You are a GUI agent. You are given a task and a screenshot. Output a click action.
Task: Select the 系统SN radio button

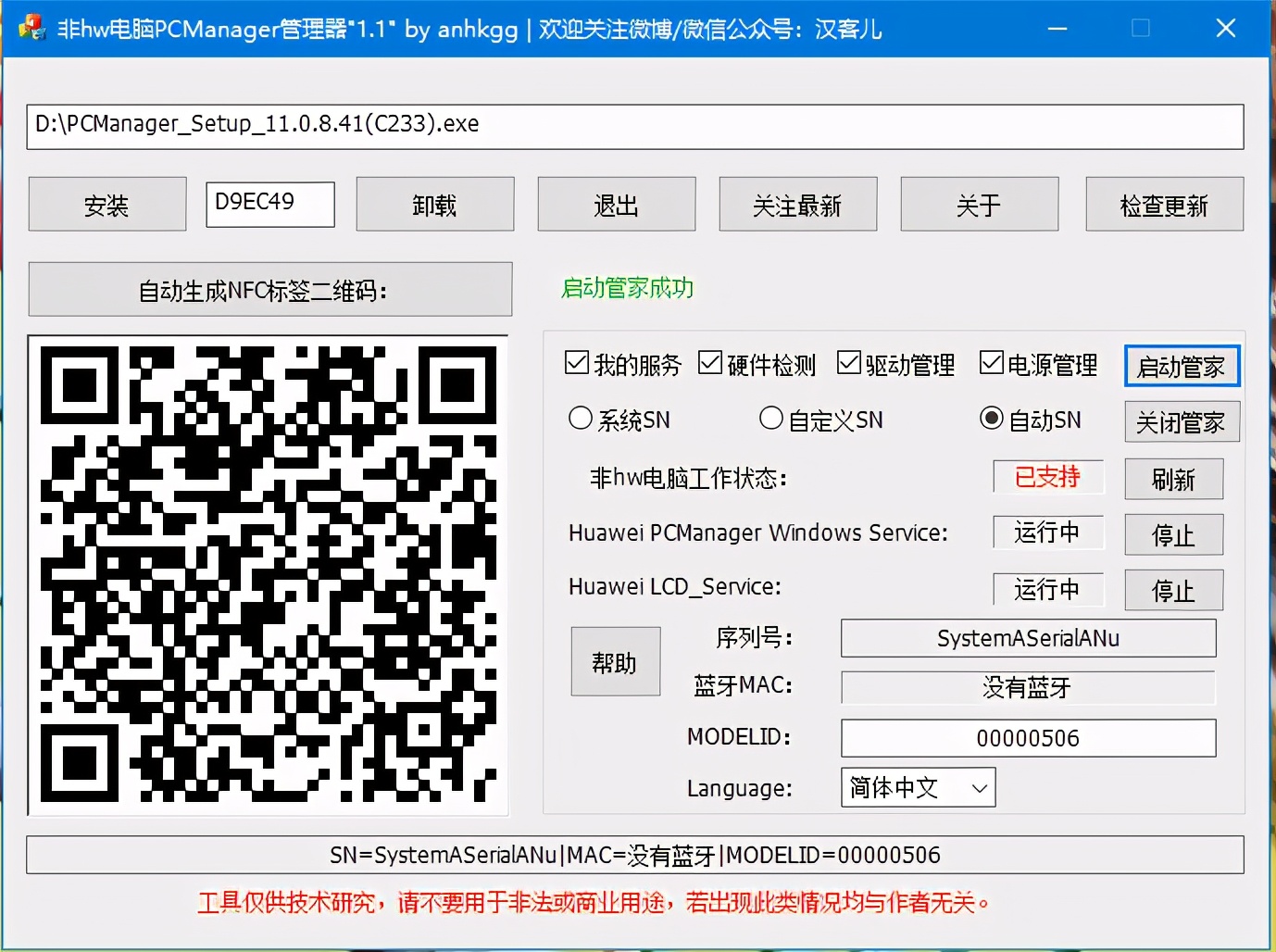581,419
